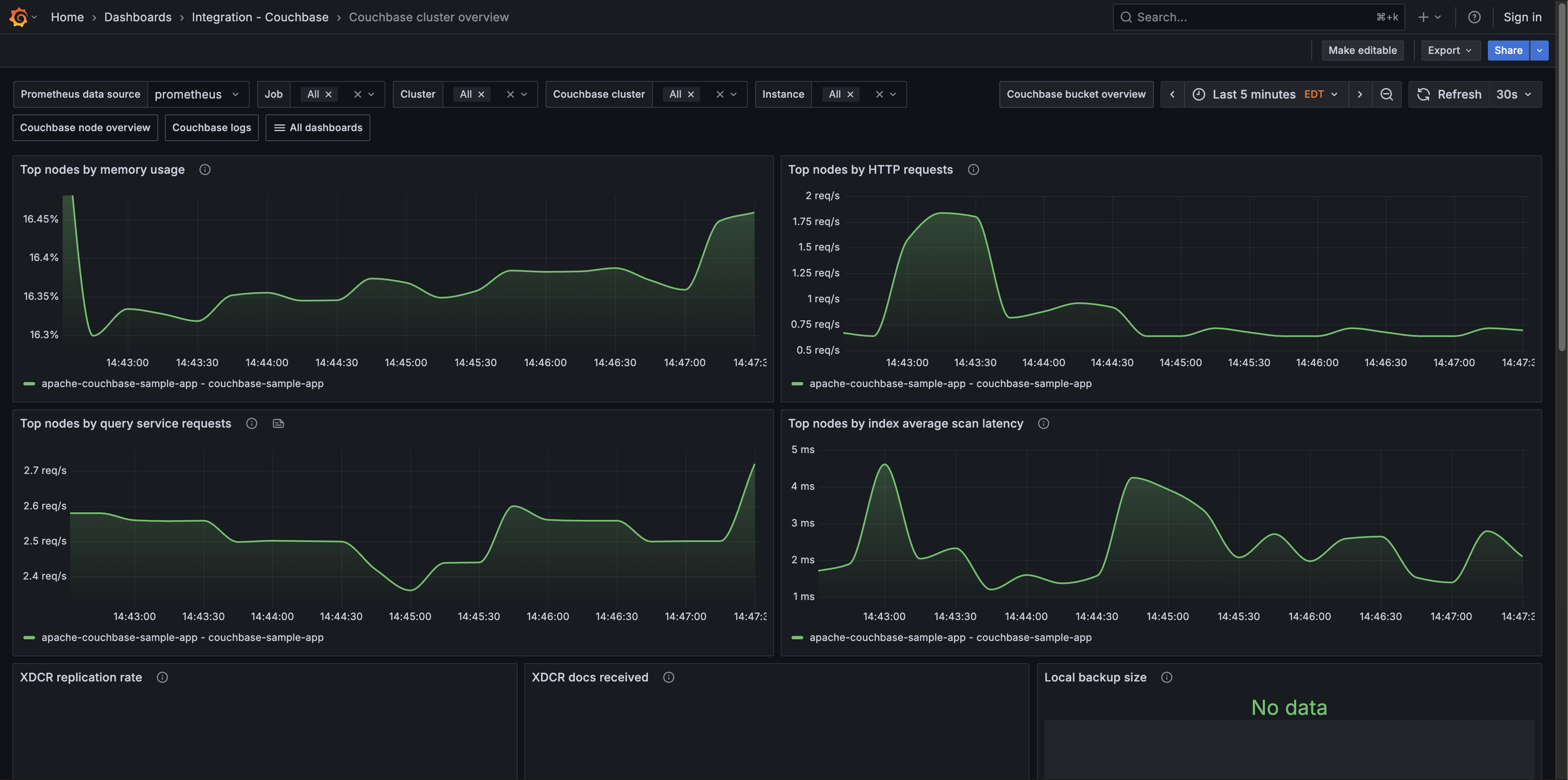The image size is (1568, 780).
Task: Expand the plus menu chevron
Action: point(1437,17)
